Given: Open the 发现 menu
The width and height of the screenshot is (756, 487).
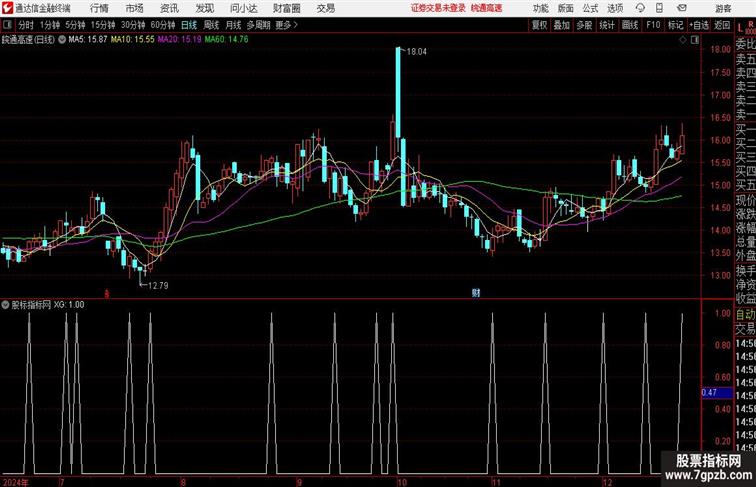Looking at the screenshot, I should click(204, 8).
